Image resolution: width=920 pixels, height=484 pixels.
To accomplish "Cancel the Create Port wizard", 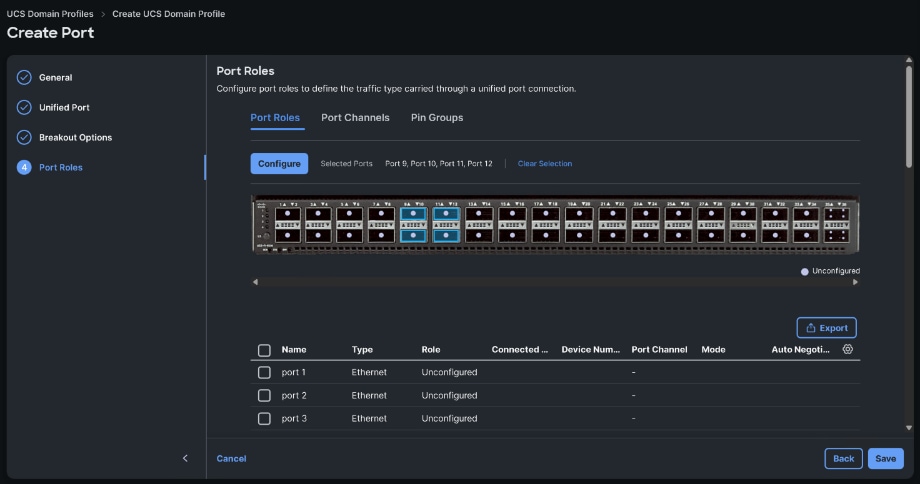I will (231, 459).
